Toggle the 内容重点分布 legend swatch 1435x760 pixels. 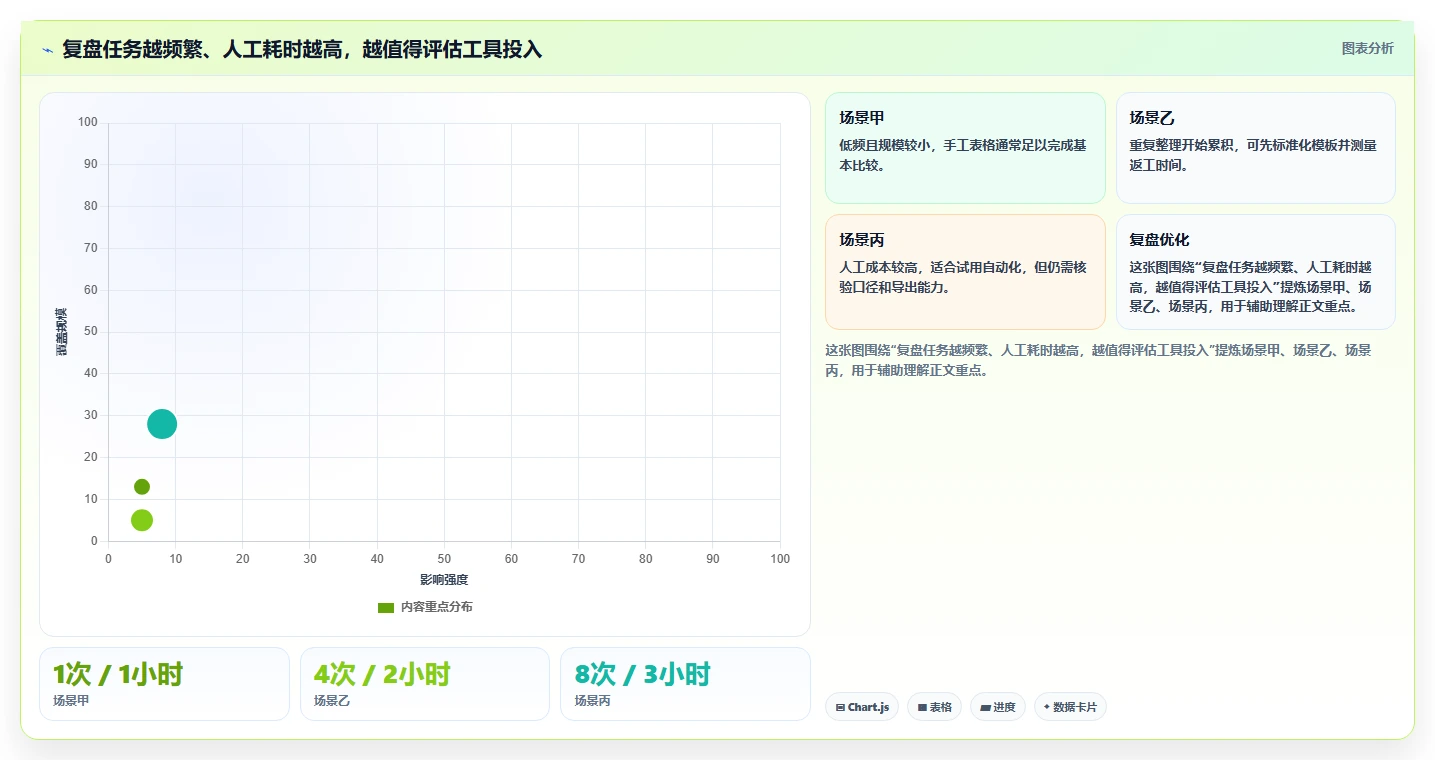386,607
